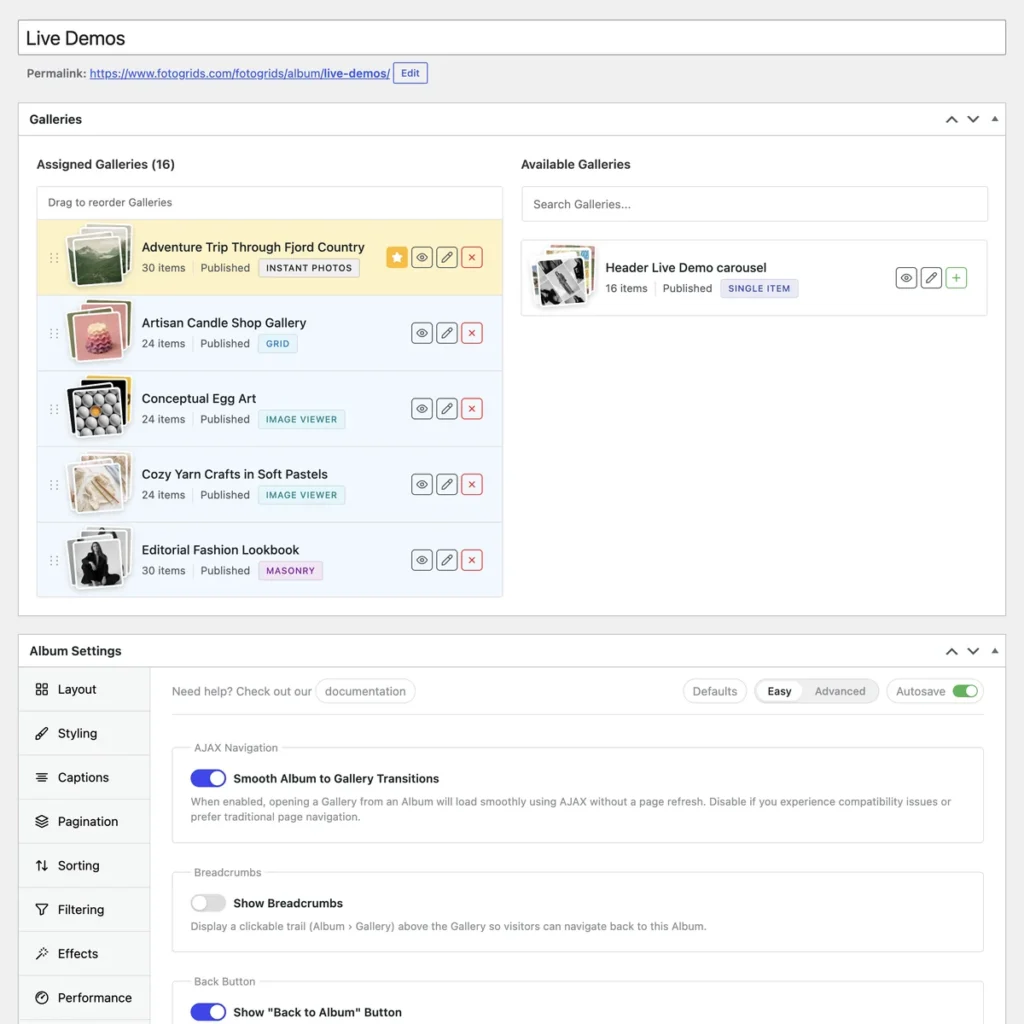Remove Conceptual Egg Art using red X icon
1024x1024 pixels.
(x=472, y=409)
